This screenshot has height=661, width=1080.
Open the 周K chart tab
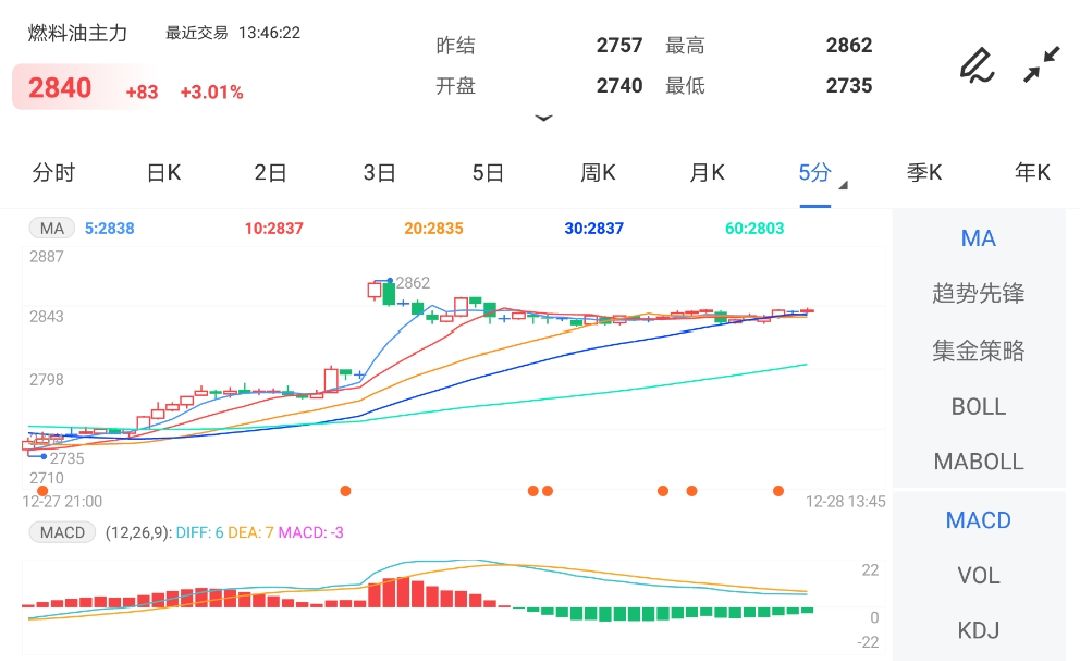click(x=598, y=172)
